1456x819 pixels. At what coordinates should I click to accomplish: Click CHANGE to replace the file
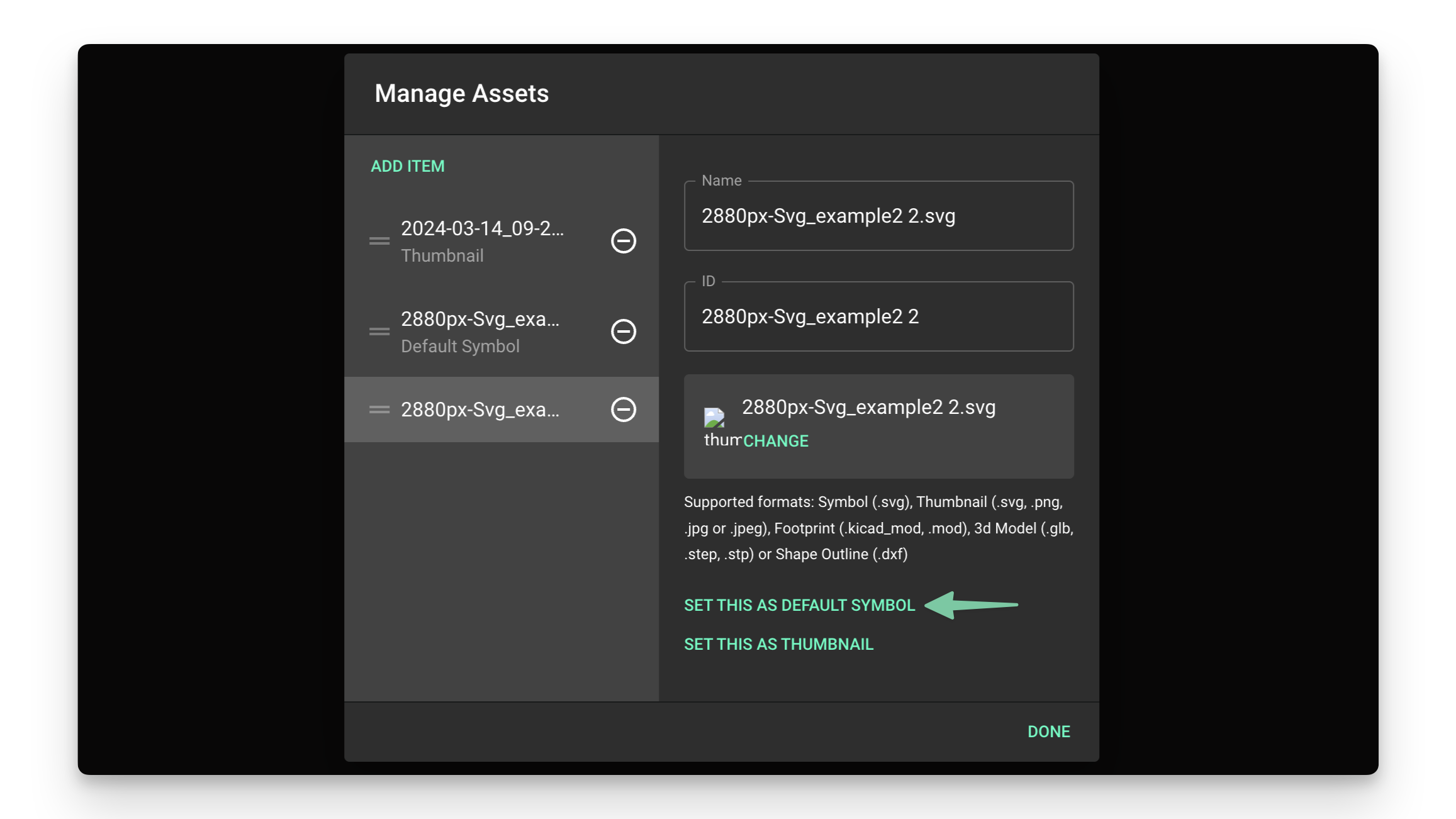point(776,441)
